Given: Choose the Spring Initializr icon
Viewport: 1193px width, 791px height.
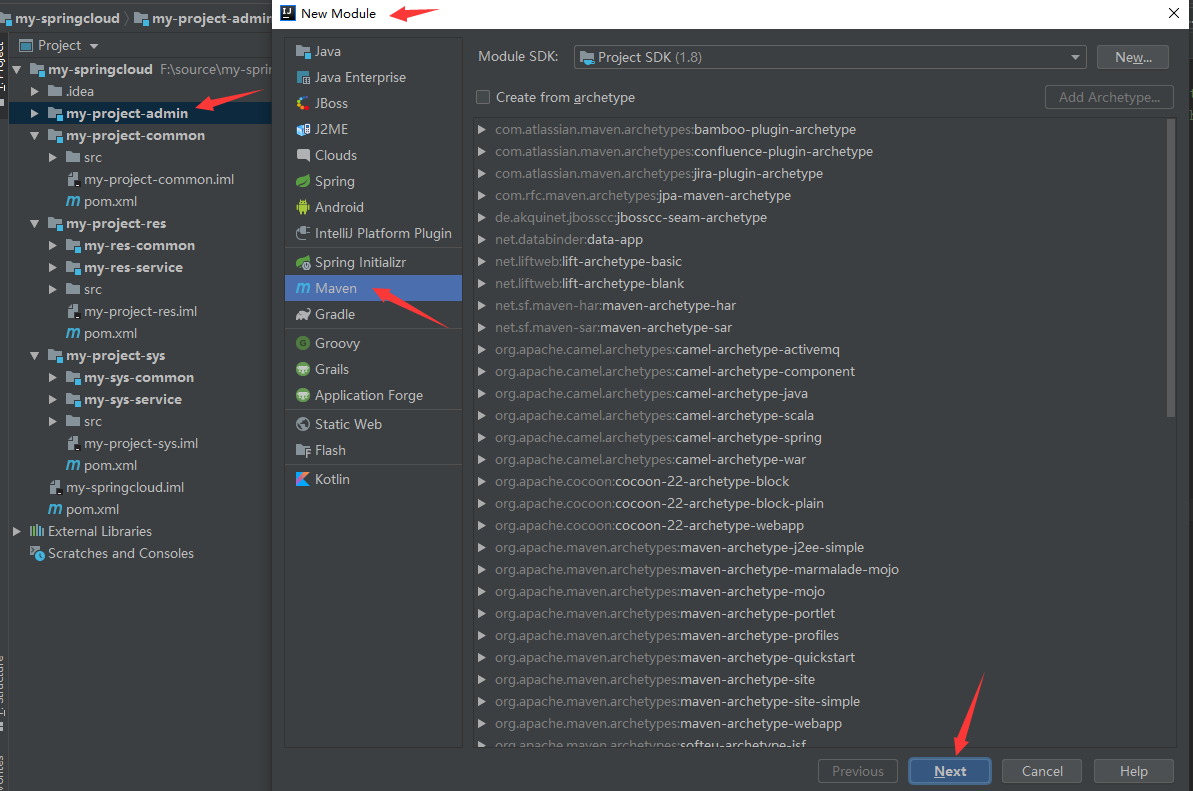Looking at the screenshot, I should (303, 262).
